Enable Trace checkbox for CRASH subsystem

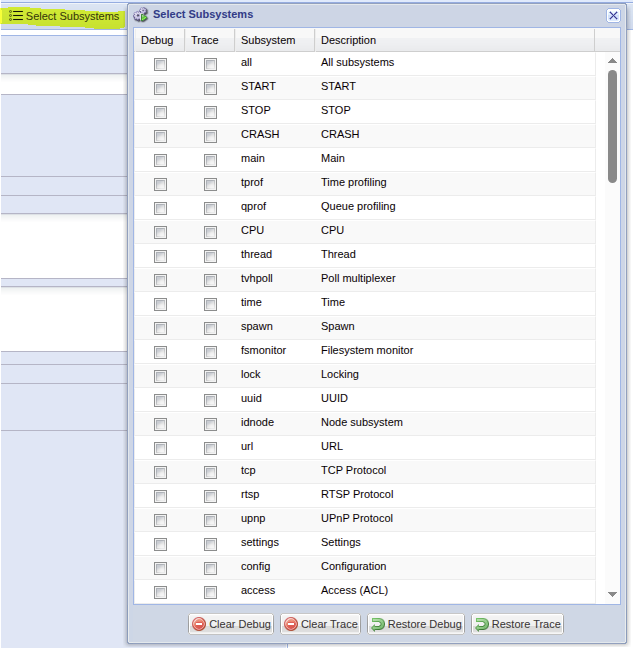(x=210, y=135)
